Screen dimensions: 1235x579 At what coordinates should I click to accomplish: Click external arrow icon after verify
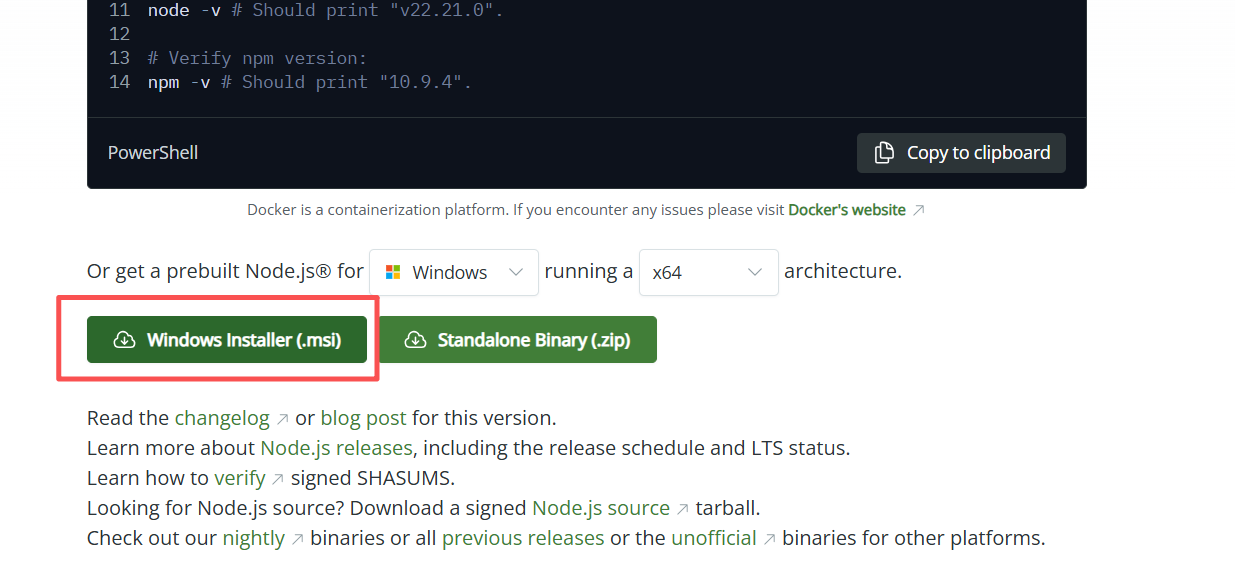tap(278, 479)
